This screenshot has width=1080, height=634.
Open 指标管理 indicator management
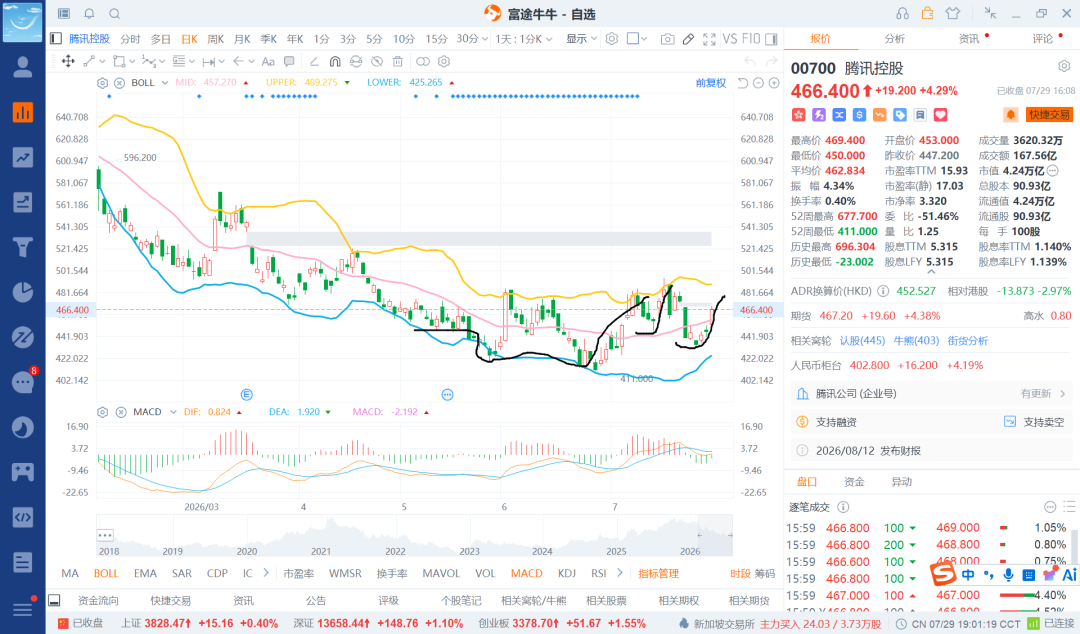click(658, 573)
